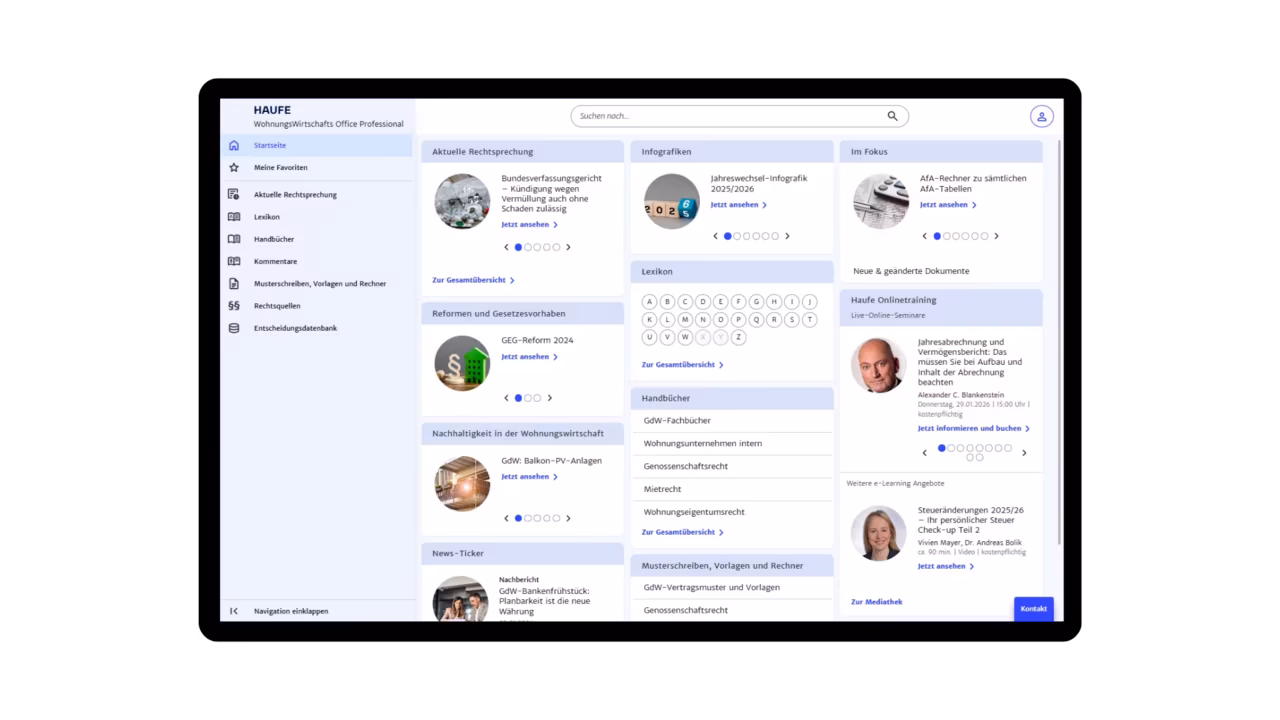This screenshot has width=1280, height=720.
Task: Click the Entscheidungsdatenbank database icon
Action: coord(234,328)
